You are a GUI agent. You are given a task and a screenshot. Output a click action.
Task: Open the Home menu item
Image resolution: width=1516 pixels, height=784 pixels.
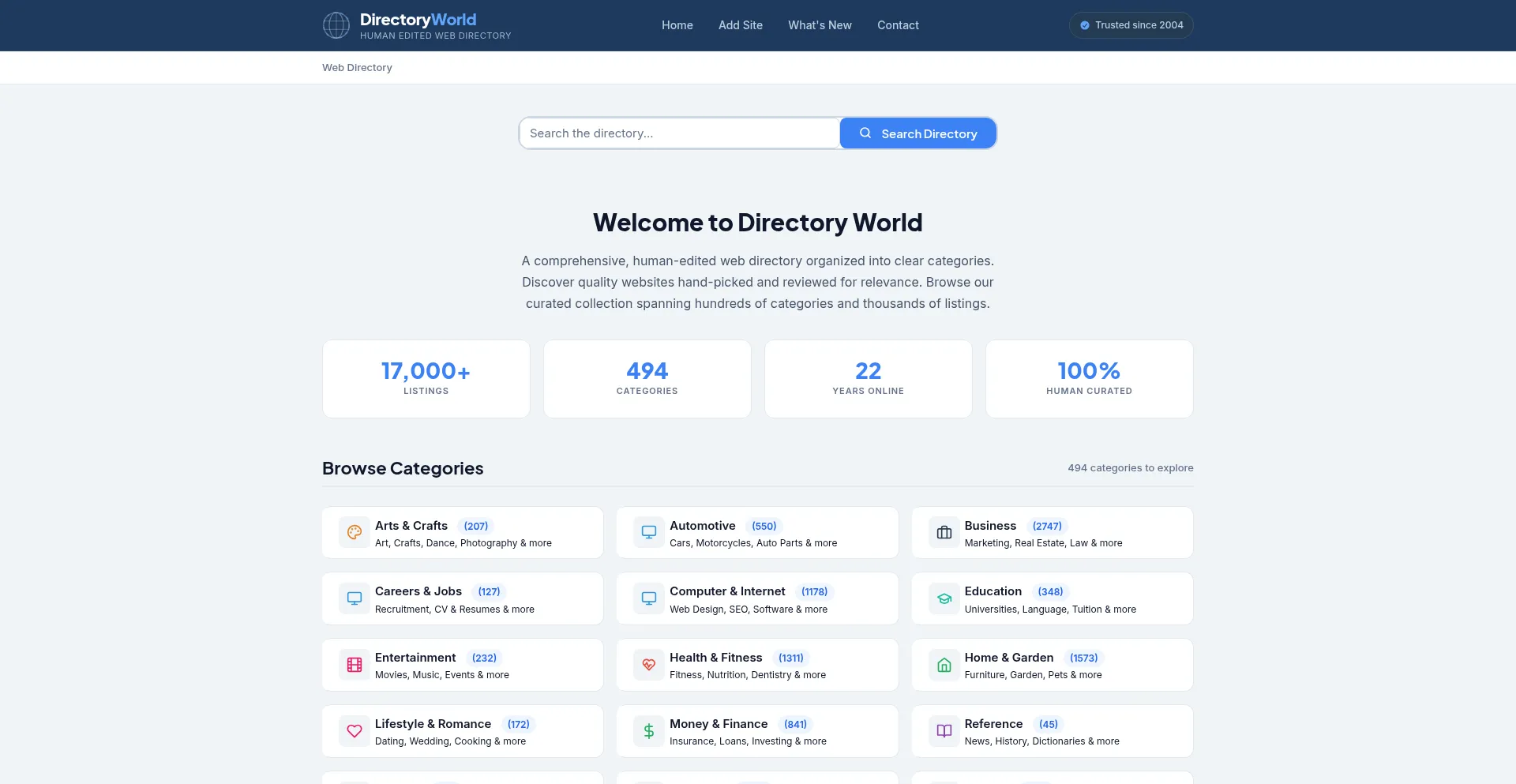[677, 25]
